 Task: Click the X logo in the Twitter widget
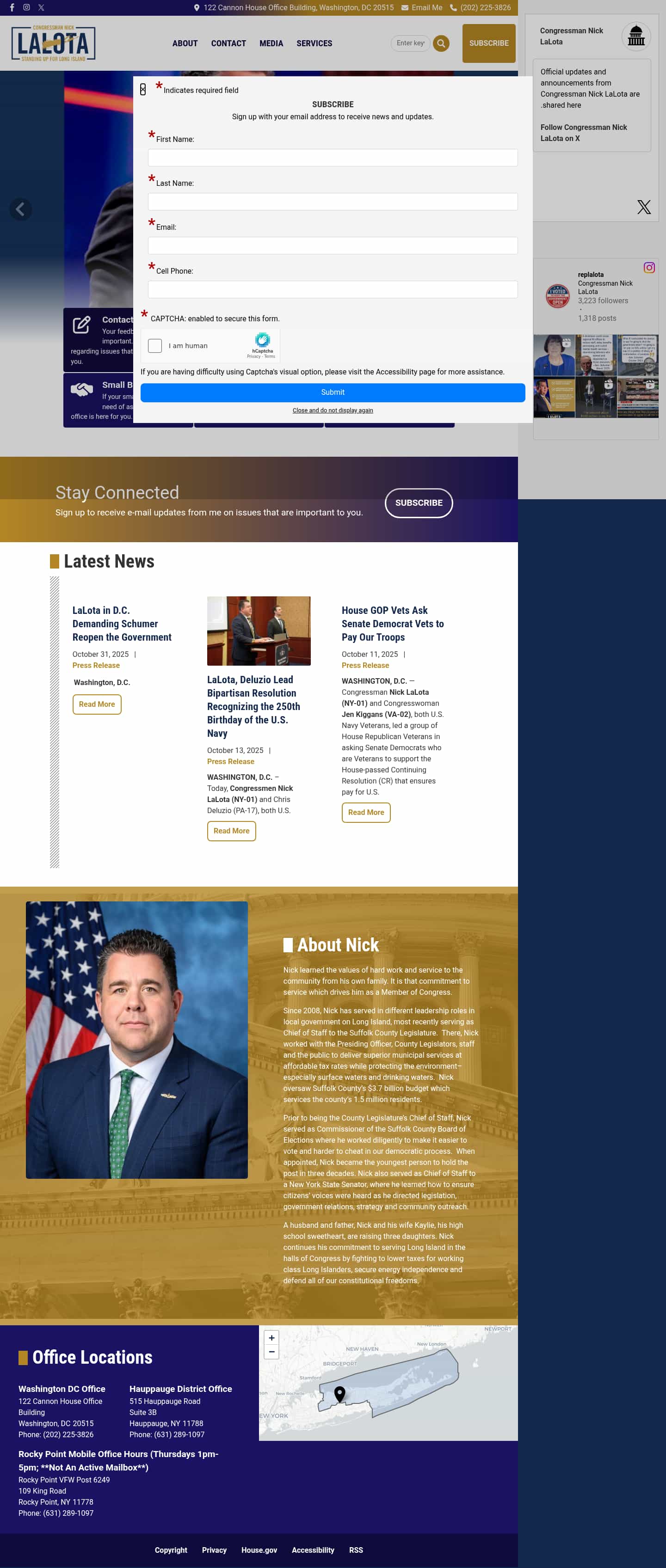(x=643, y=207)
